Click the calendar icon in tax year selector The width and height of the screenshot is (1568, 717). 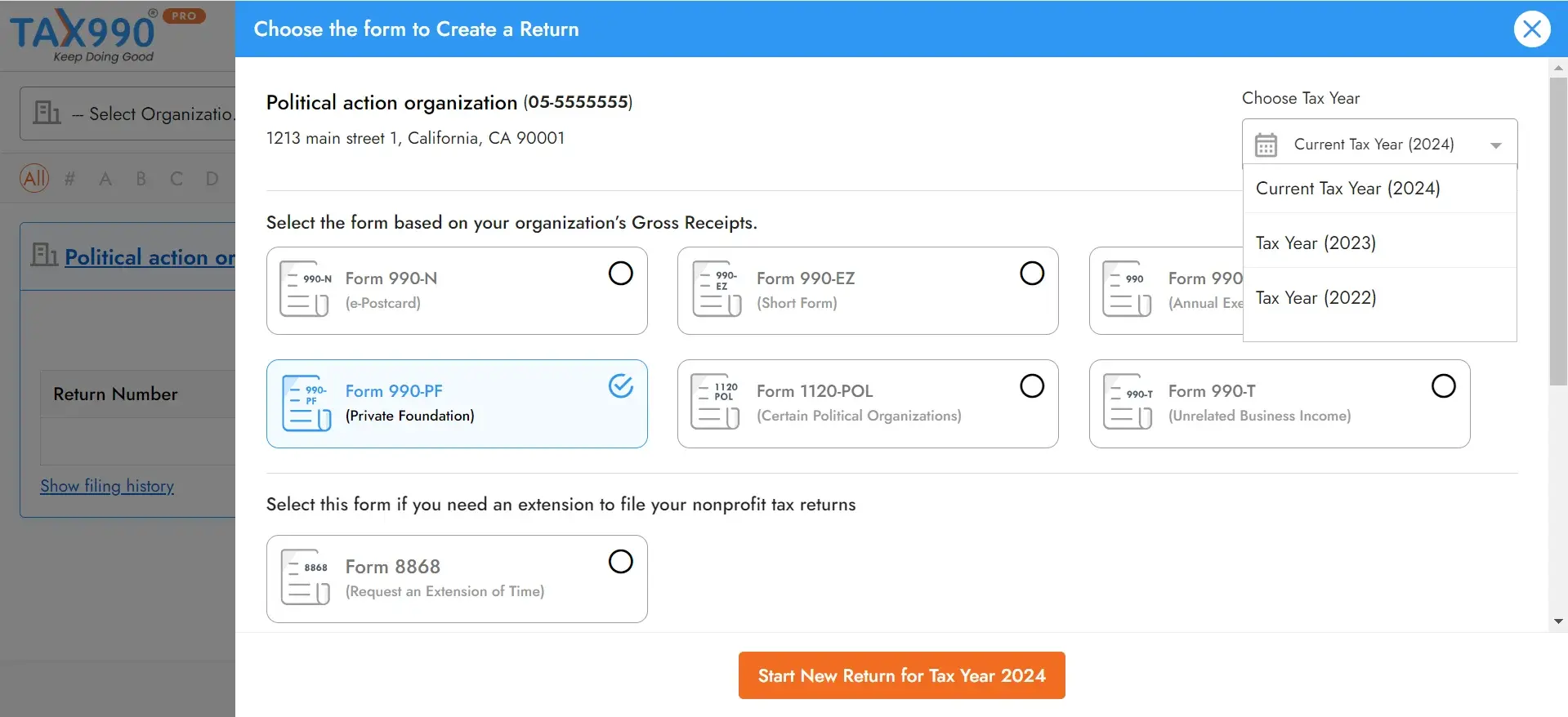[x=1266, y=145]
